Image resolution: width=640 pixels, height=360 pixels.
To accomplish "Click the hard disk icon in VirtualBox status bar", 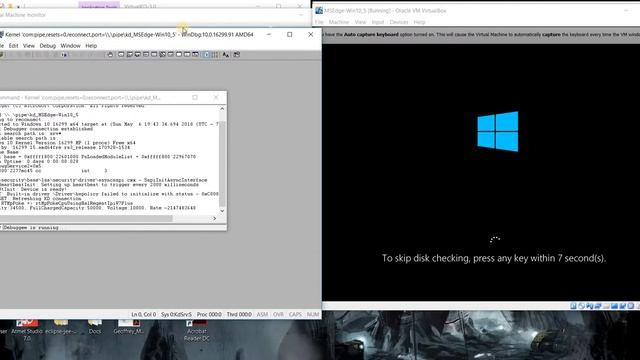I will (x=573, y=306).
